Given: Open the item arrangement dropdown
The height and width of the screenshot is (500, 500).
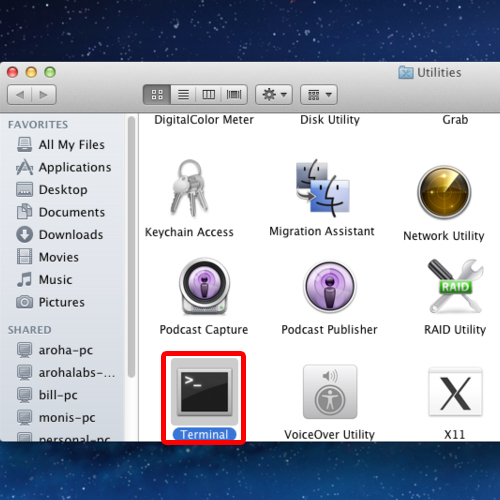Looking at the screenshot, I should click(319, 95).
